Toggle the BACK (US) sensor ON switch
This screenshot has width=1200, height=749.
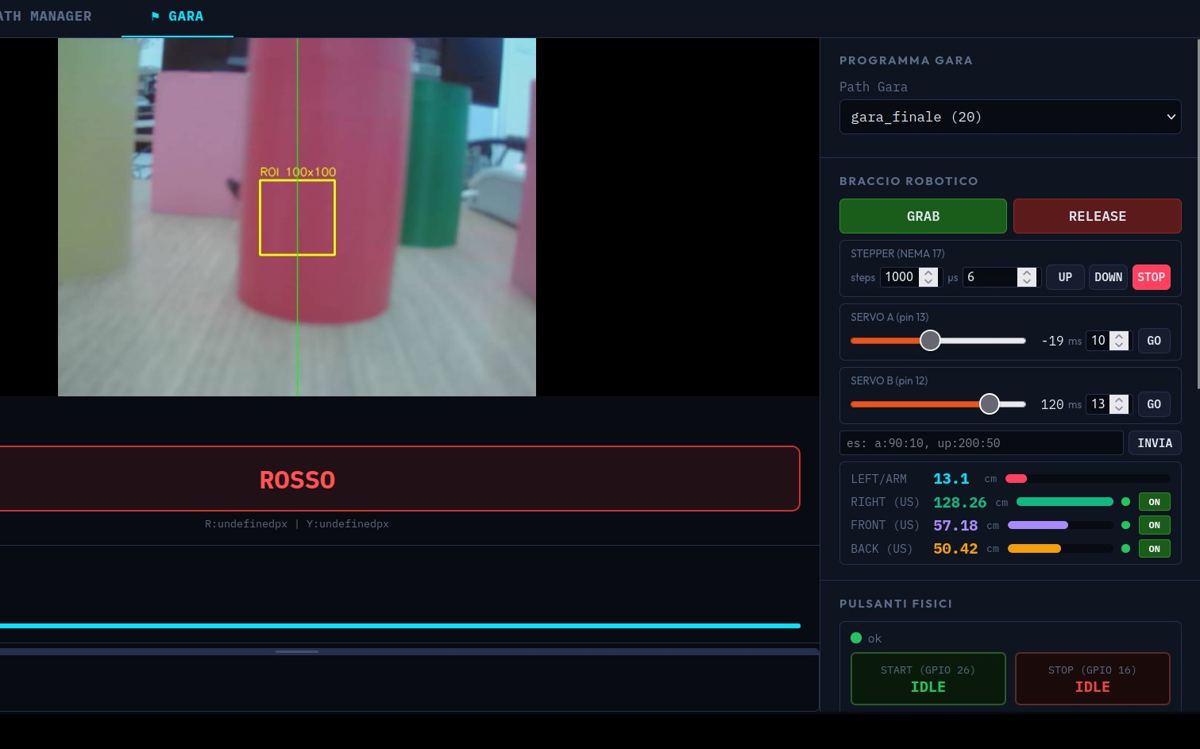tap(1154, 549)
